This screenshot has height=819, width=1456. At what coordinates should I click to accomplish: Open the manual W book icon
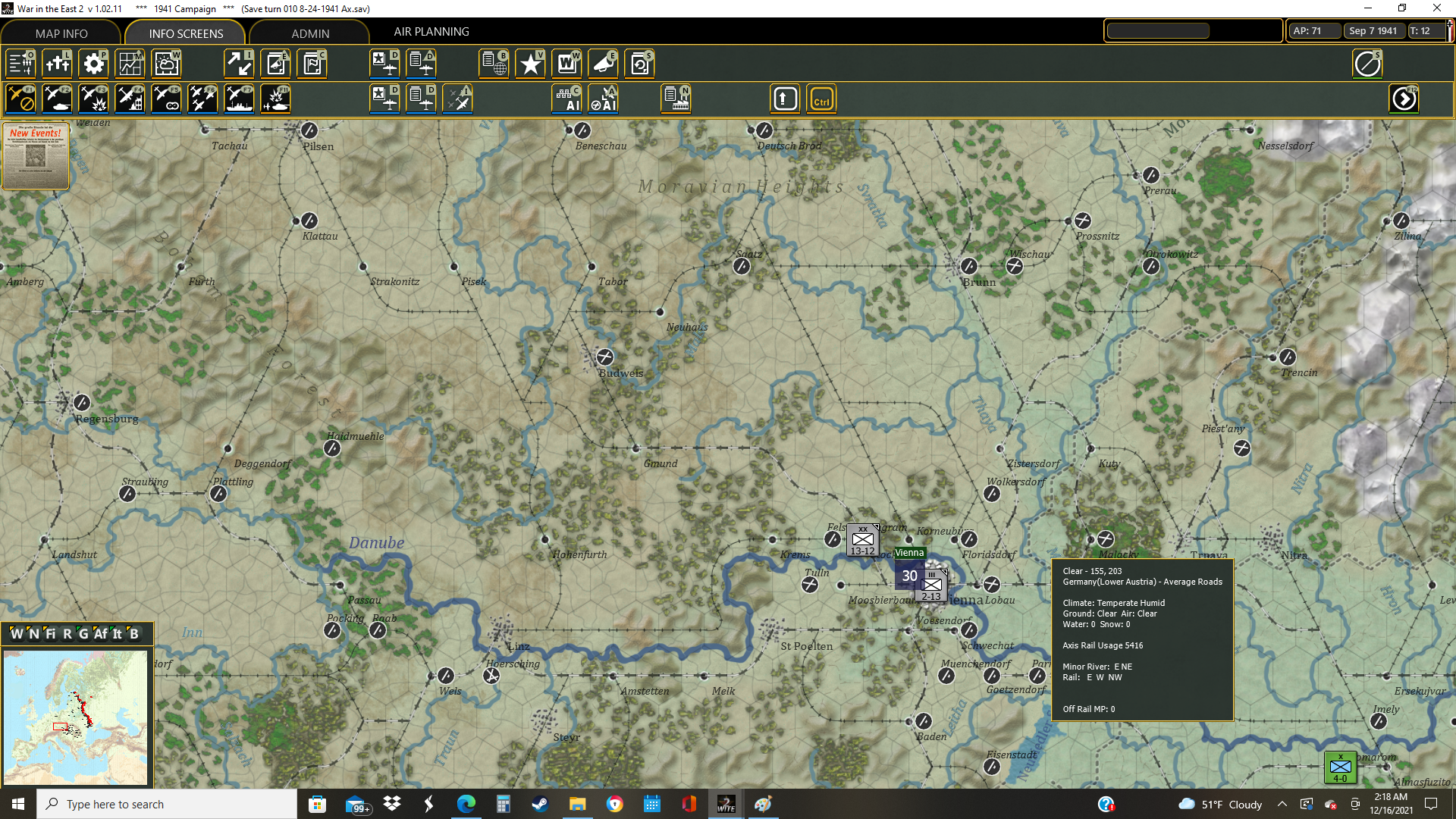coord(567,64)
